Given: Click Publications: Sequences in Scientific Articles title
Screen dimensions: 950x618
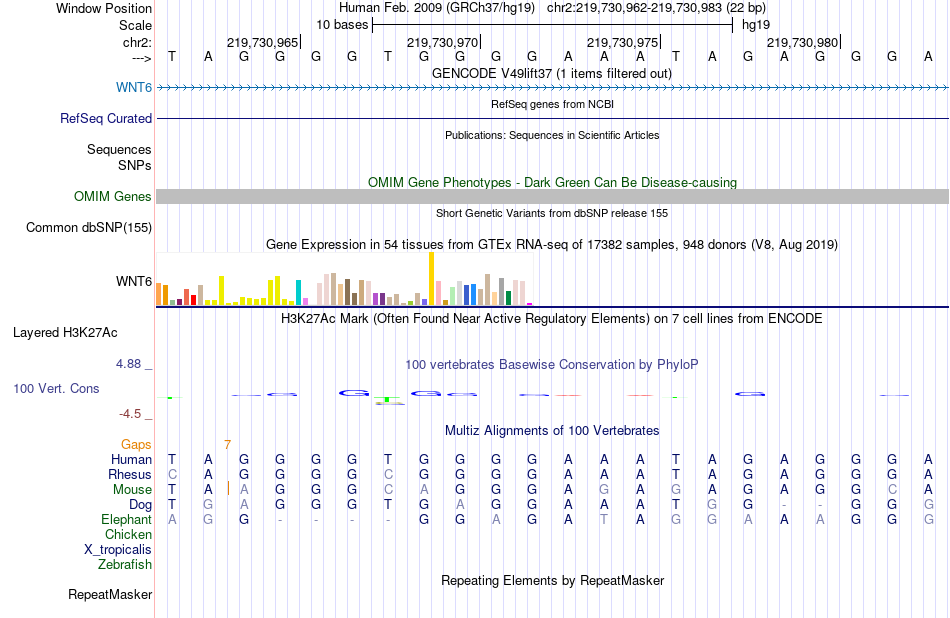Looking at the screenshot, I should tap(552, 135).
